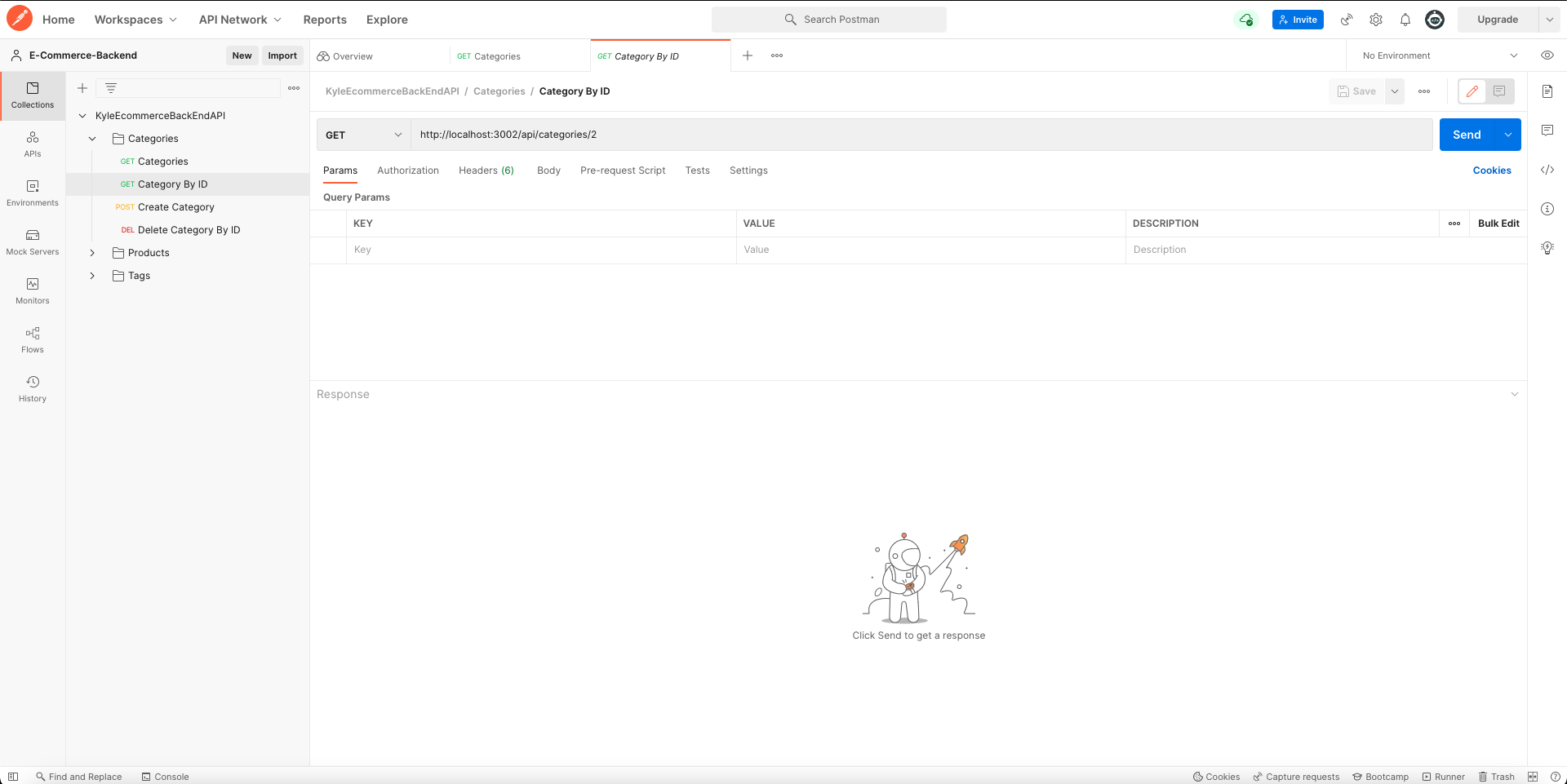This screenshot has height=784, width=1567.
Task: Click the Send button
Action: click(1467, 135)
